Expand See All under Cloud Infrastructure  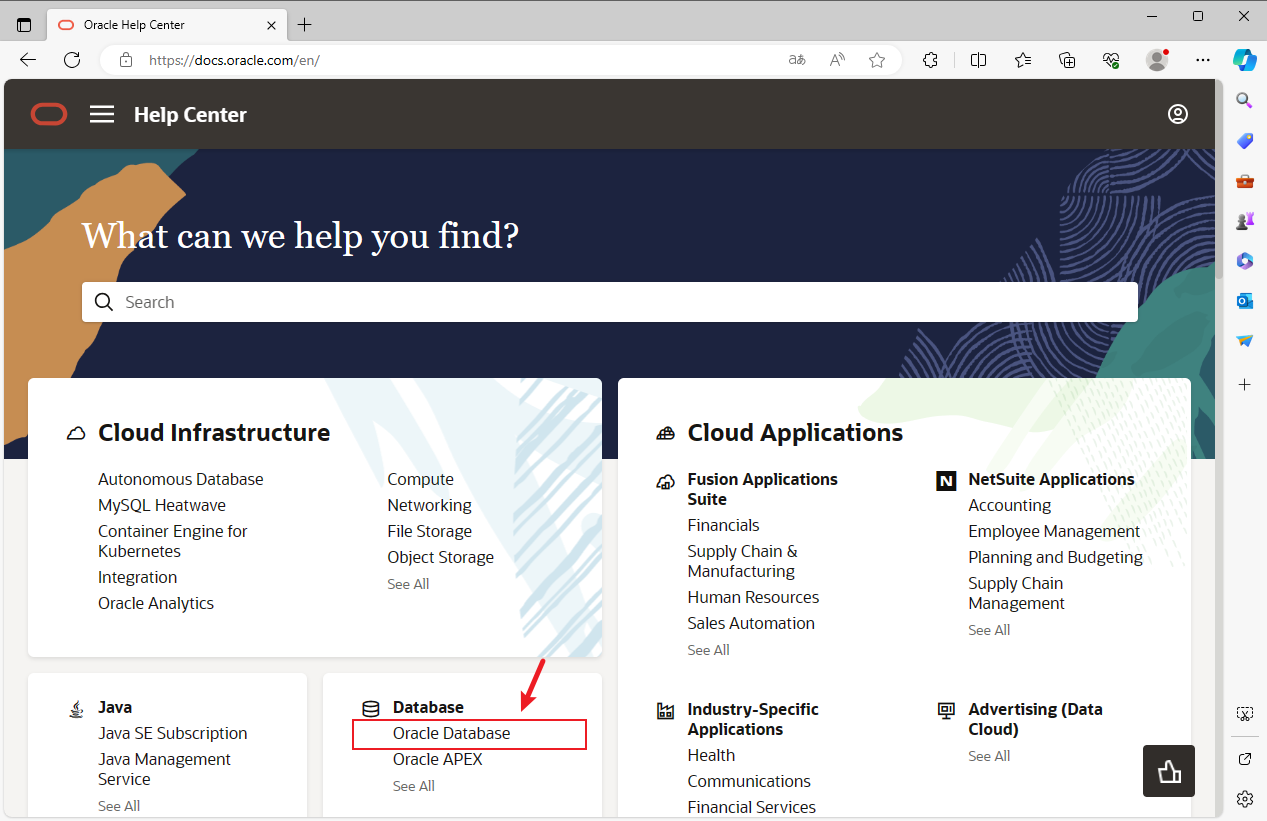408,584
